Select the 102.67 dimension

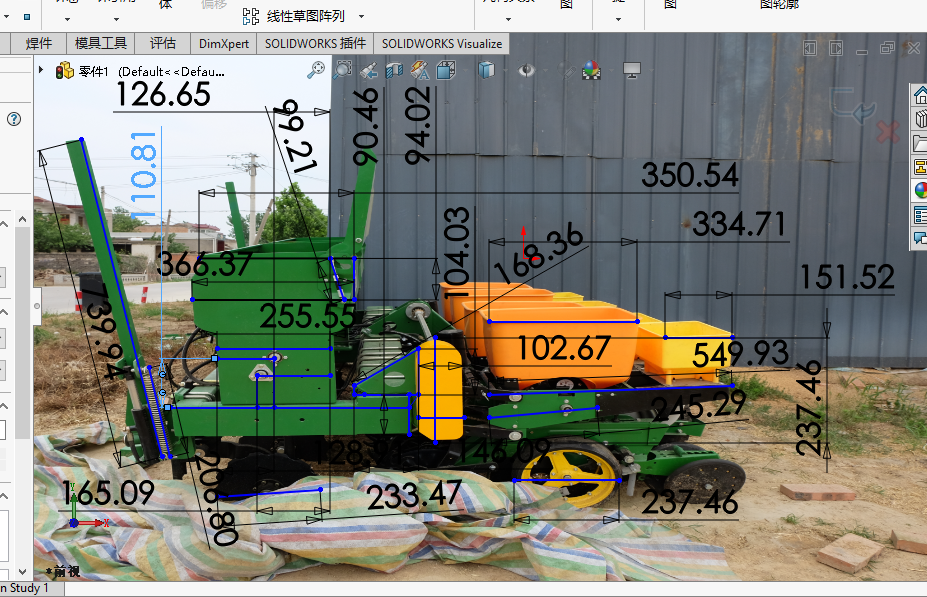(563, 348)
